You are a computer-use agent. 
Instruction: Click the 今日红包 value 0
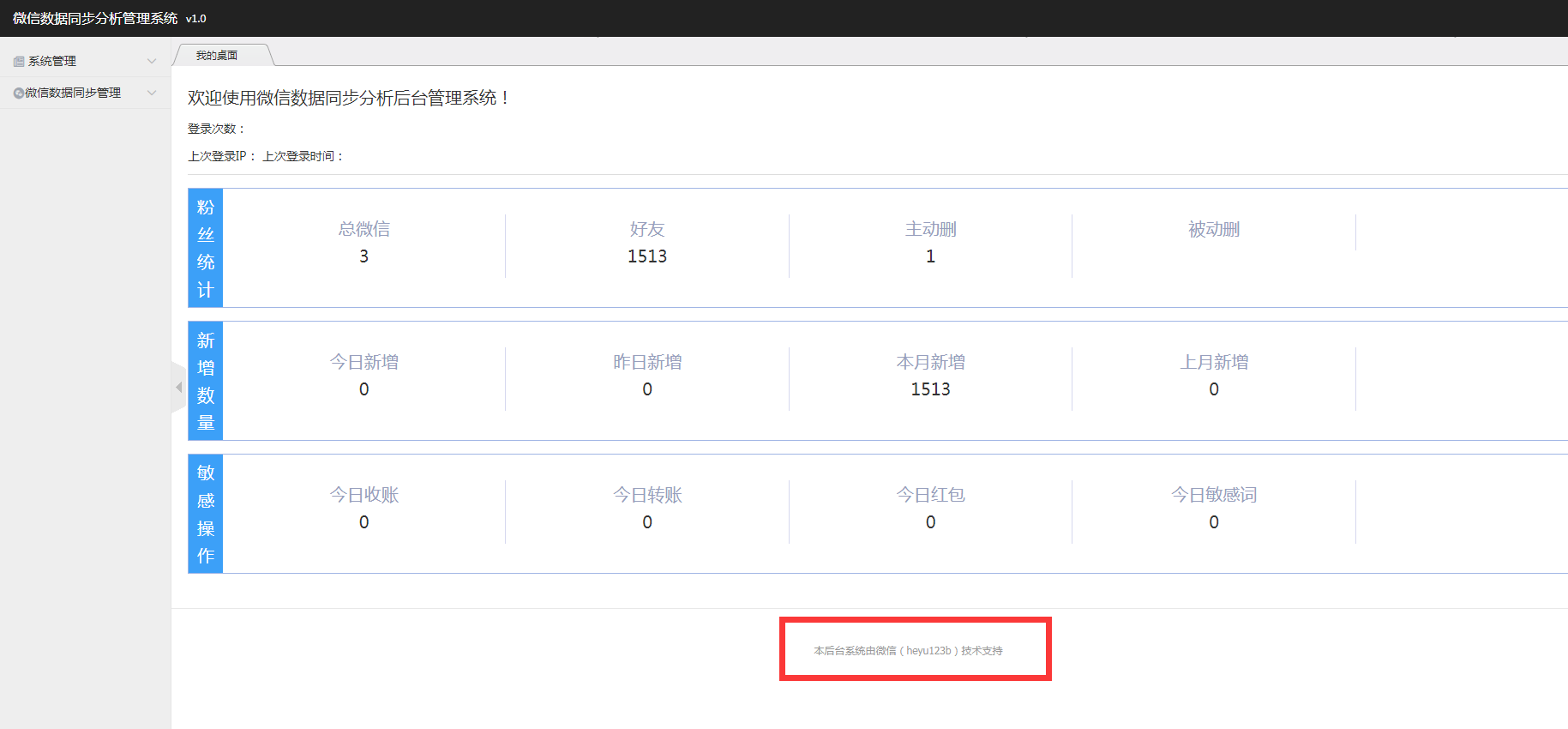pos(931,522)
